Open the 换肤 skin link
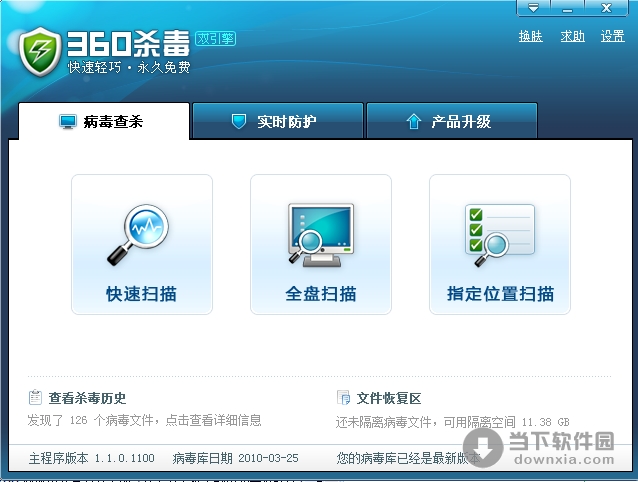 pos(531,36)
